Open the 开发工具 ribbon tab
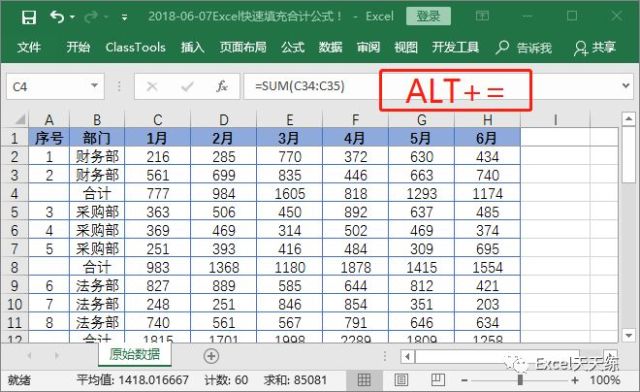Viewport: 640px width, 392px height. [x=456, y=47]
